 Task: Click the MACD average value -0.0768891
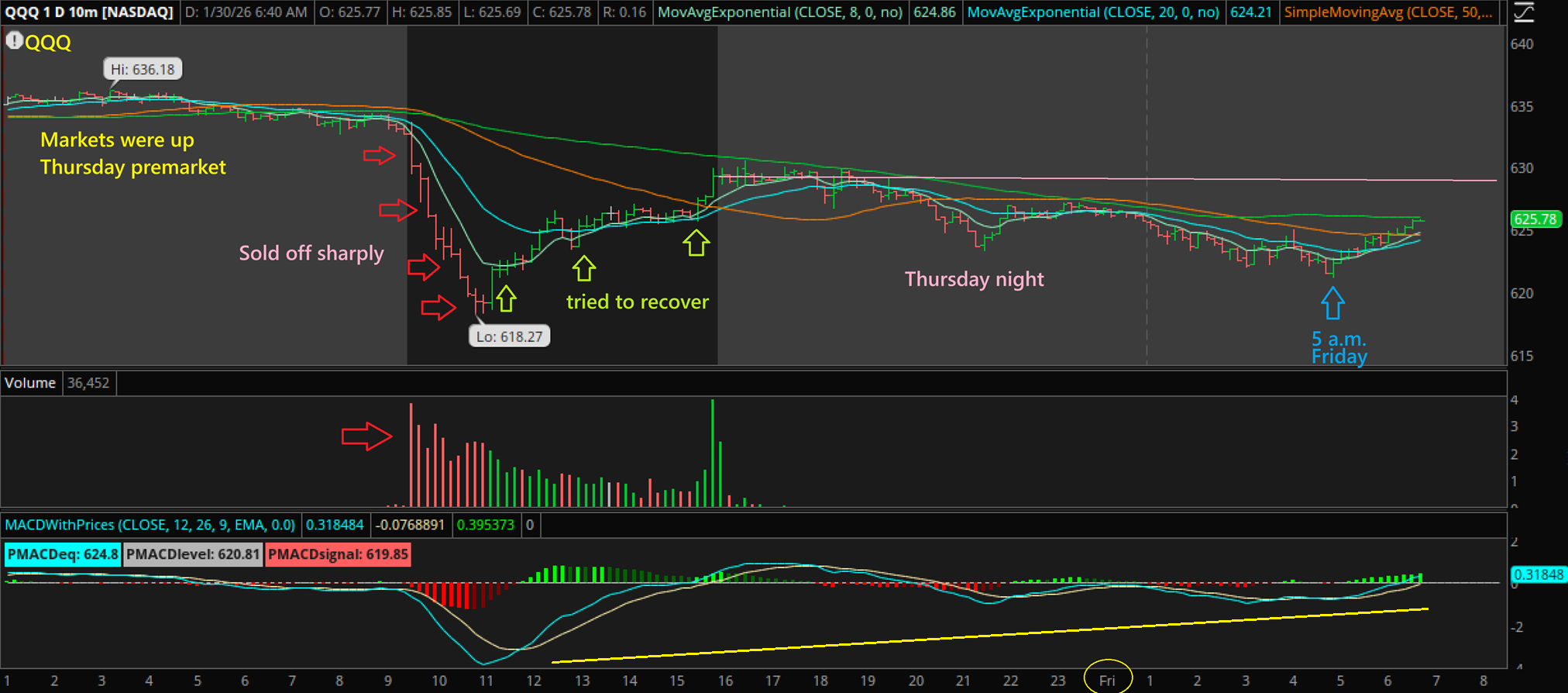(x=410, y=525)
